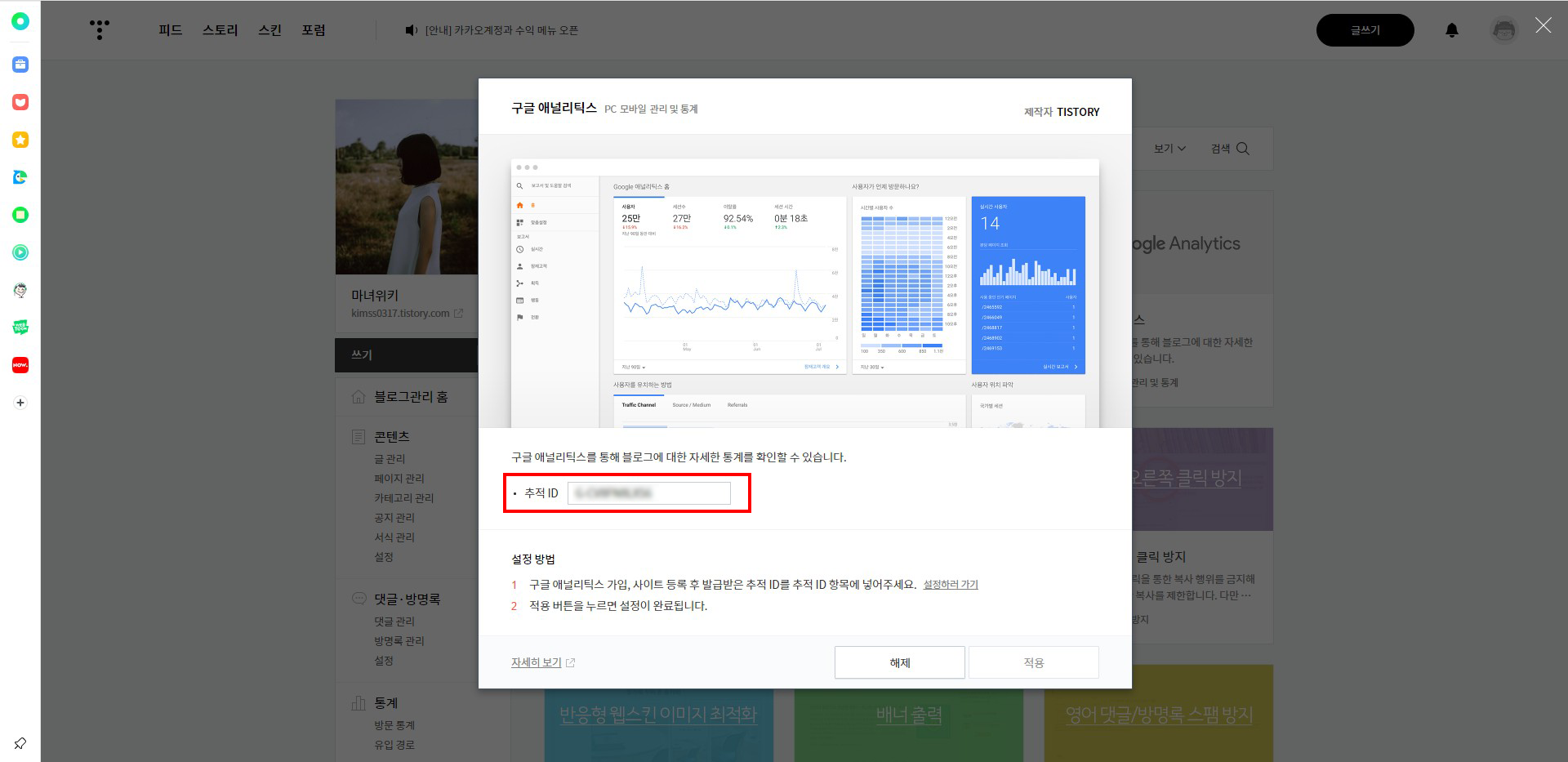This screenshot has width=1568, height=762.
Task: Open the green webtoon sidebar icon
Action: click(x=20, y=328)
